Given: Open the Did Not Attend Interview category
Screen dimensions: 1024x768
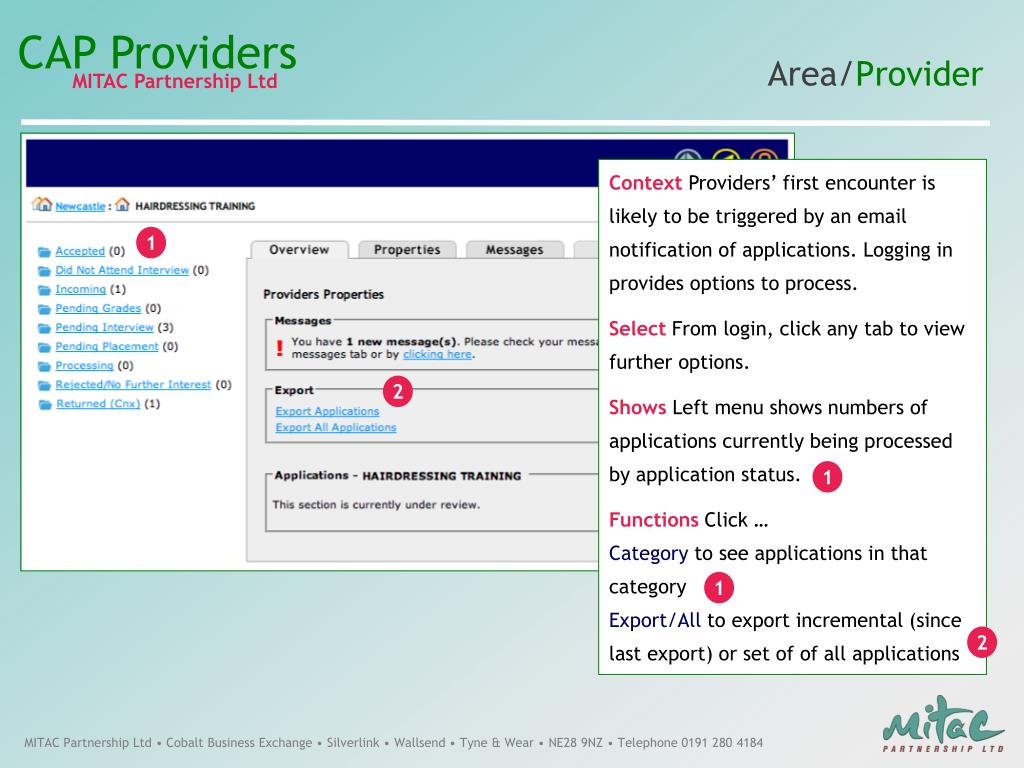Looking at the screenshot, I should 122,270.
